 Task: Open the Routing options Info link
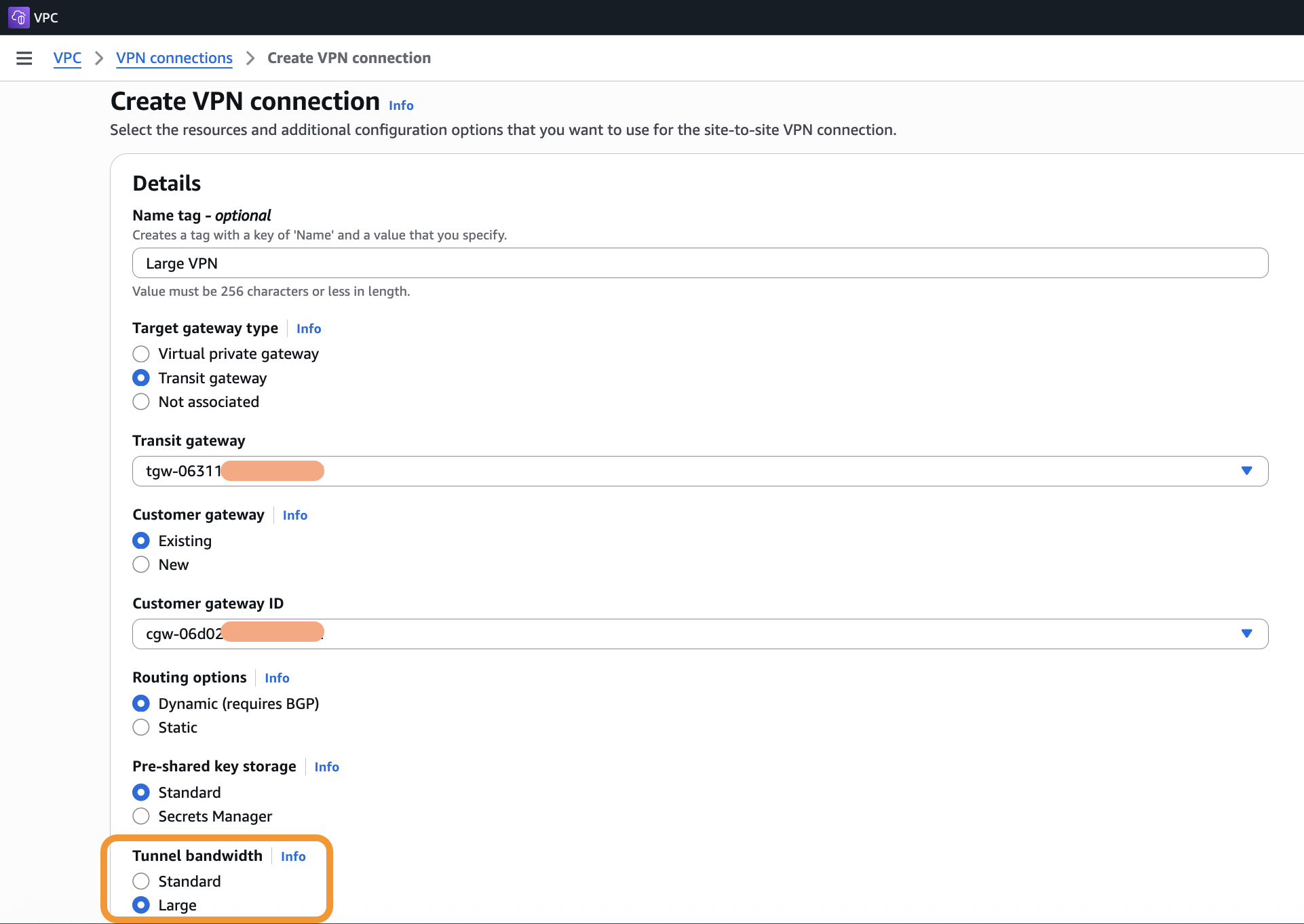277,678
